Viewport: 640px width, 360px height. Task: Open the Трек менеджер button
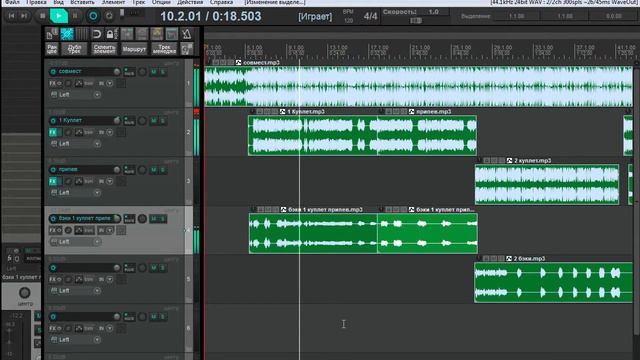click(x=164, y=49)
